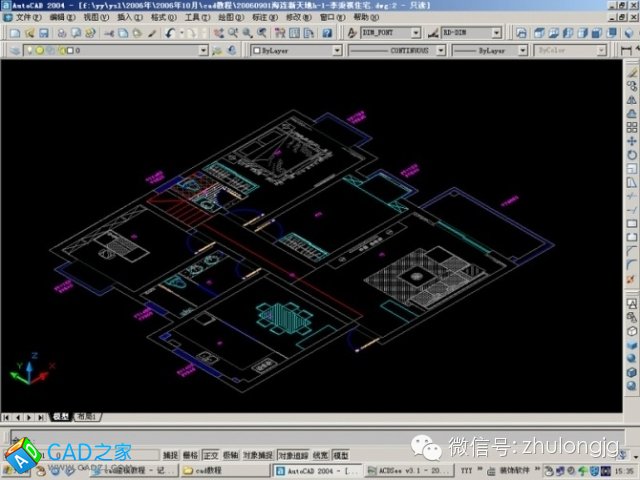Select the Mirror tool
Image resolution: width=640 pixels, height=480 pixels.
pyautogui.click(x=631, y=100)
